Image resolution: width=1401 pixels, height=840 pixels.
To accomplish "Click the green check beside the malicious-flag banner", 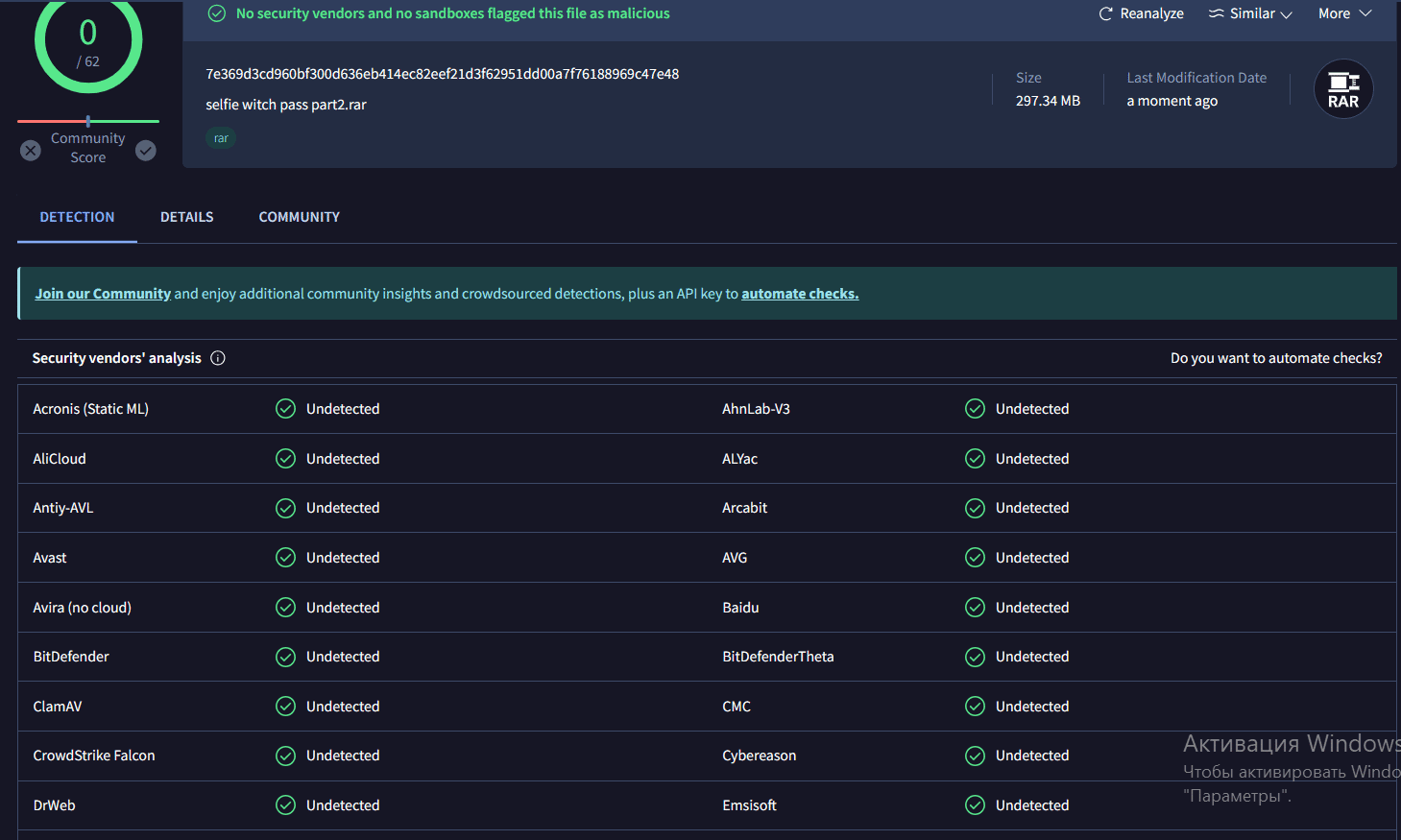I will click(x=216, y=13).
